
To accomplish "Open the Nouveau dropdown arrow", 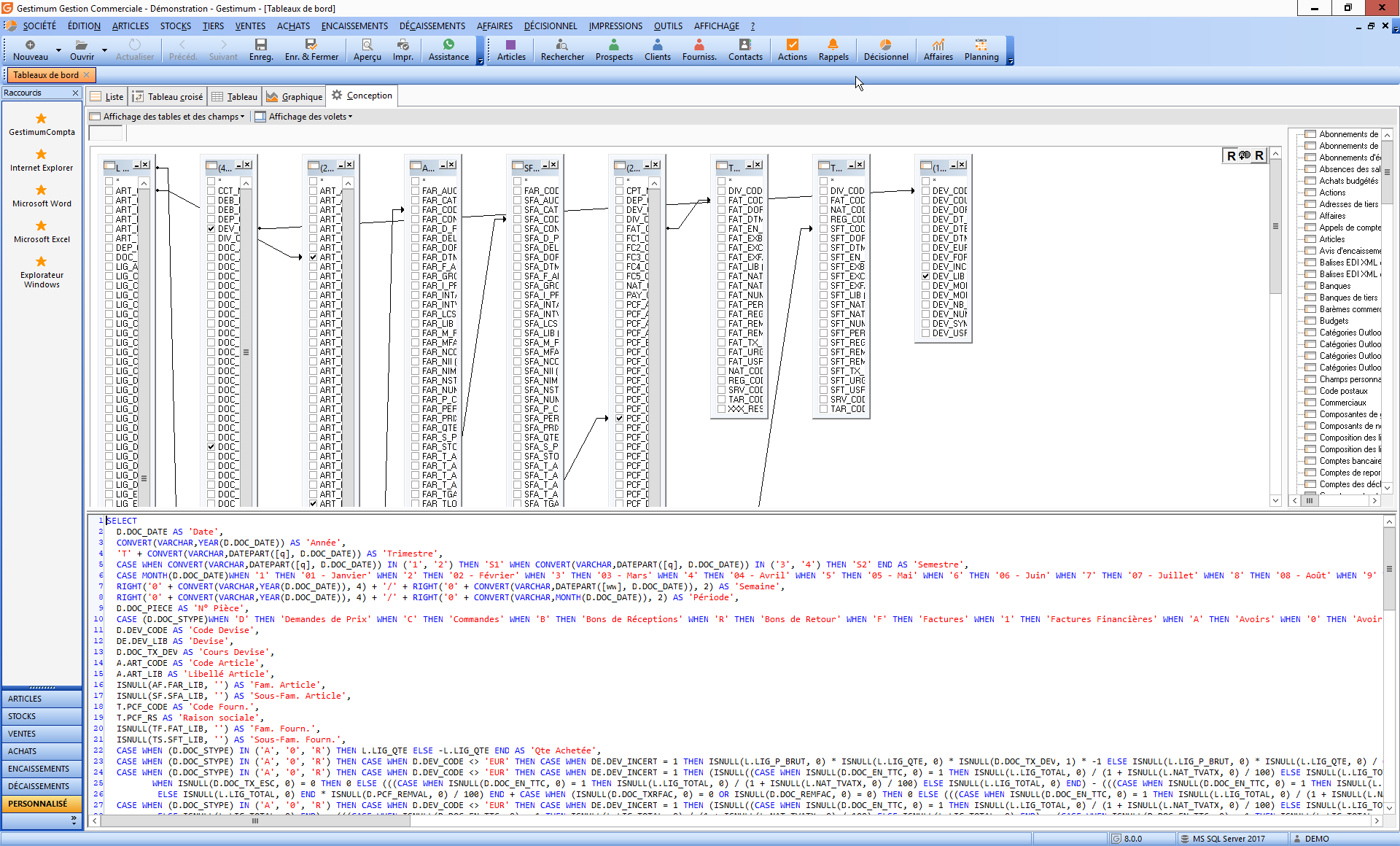I will tap(58, 50).
